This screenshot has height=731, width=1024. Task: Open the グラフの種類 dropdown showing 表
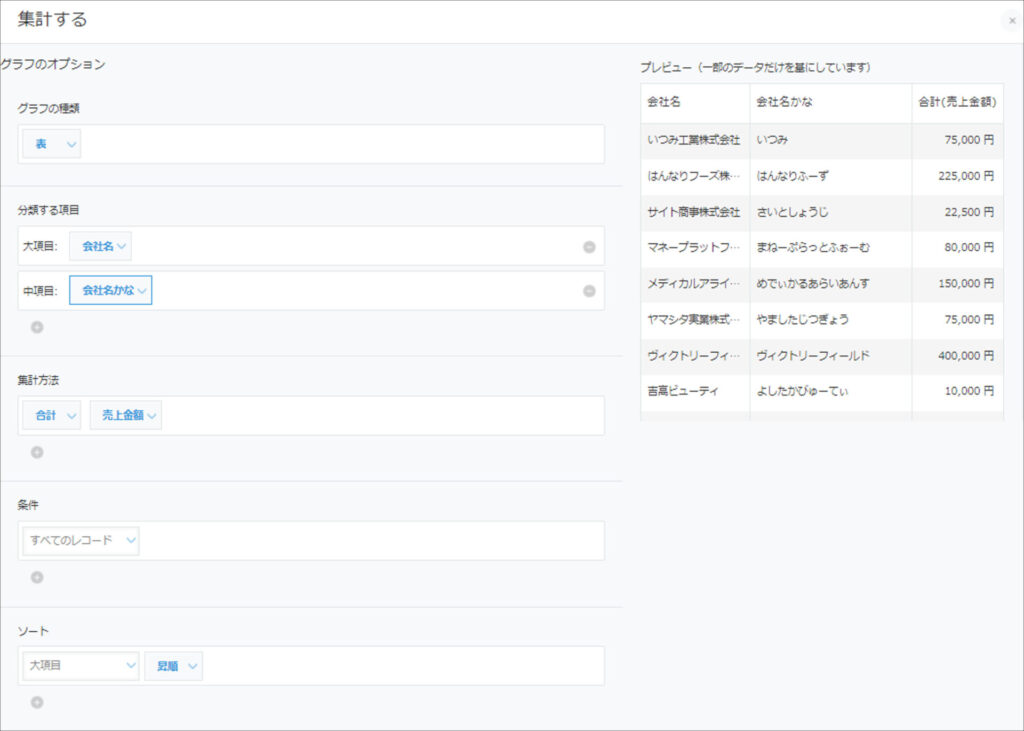52,144
